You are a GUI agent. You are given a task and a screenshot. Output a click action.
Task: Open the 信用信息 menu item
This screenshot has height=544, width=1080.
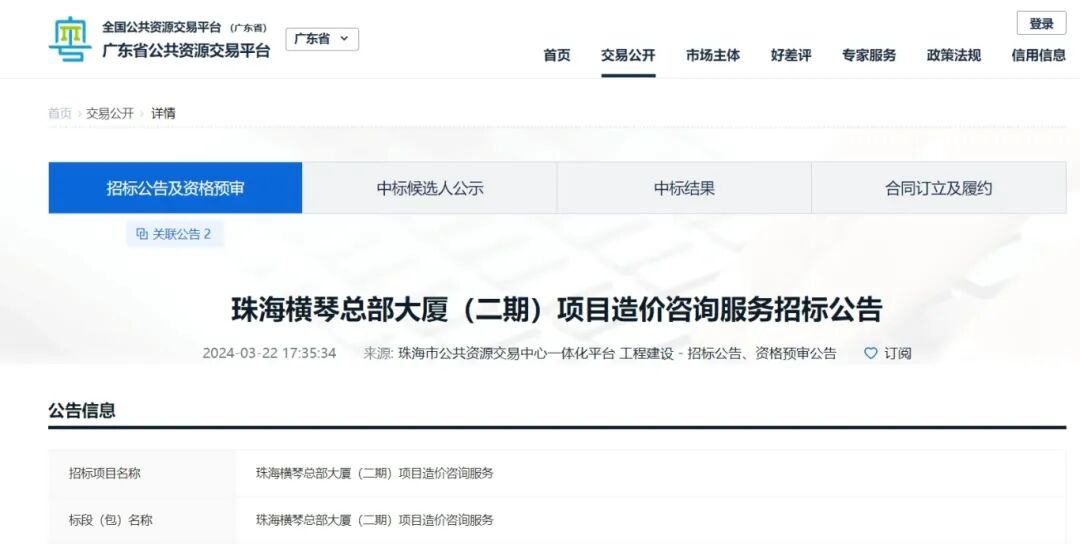click(1038, 55)
